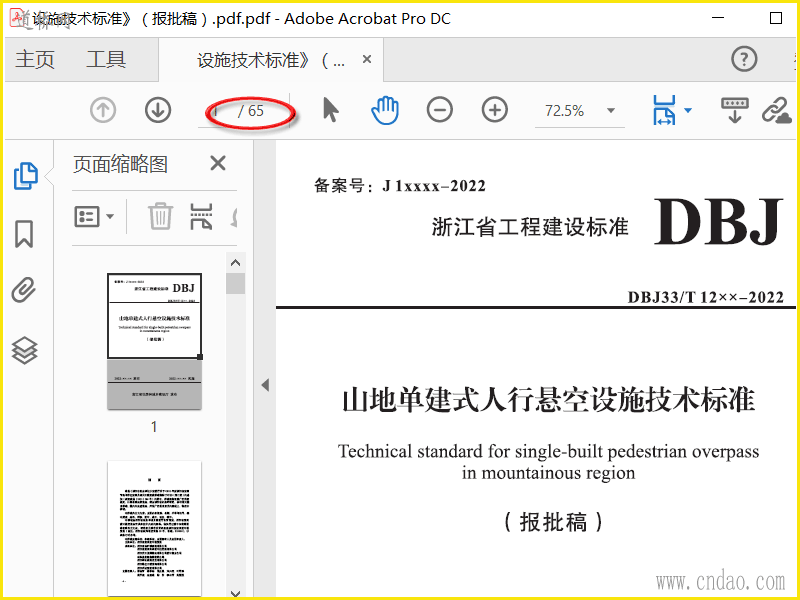Click the English title Technical standard text
This screenshot has height=600, width=800.
tap(548, 462)
